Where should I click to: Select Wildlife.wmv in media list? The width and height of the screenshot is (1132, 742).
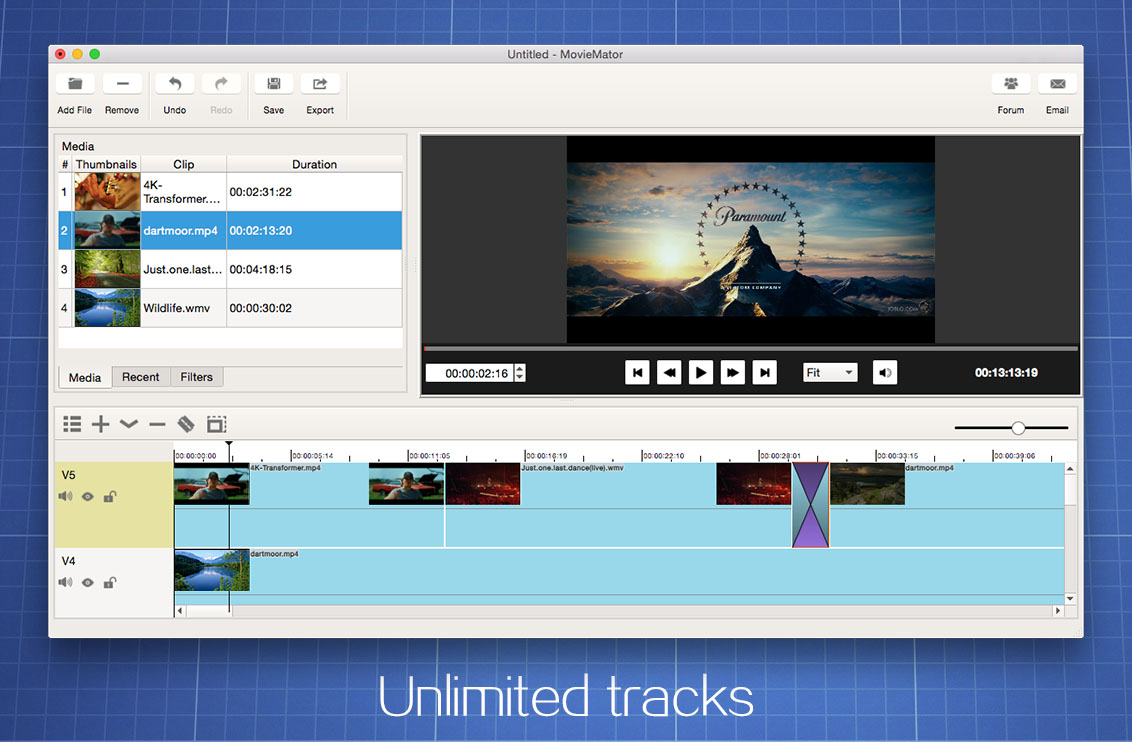(x=230, y=308)
